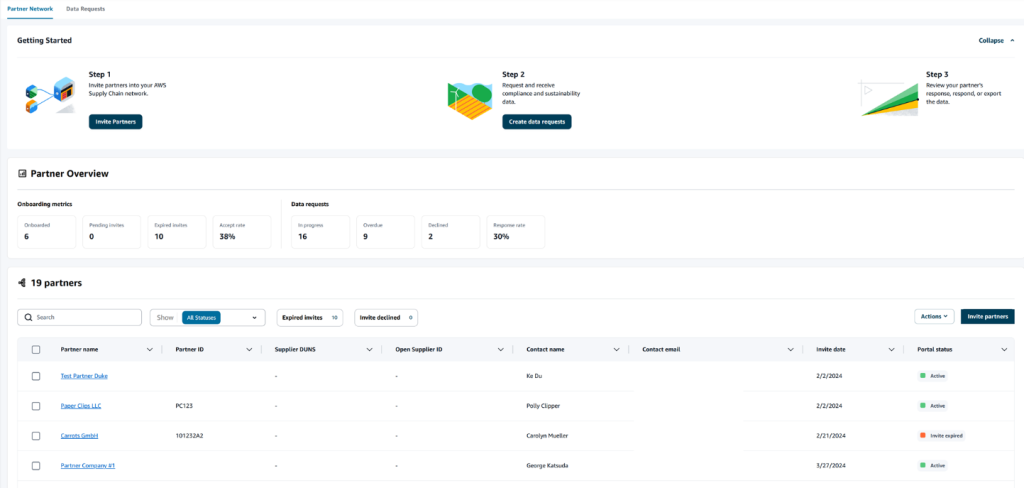Filter by Invite declined chip
Screen dimensions: 1024x488
386,317
